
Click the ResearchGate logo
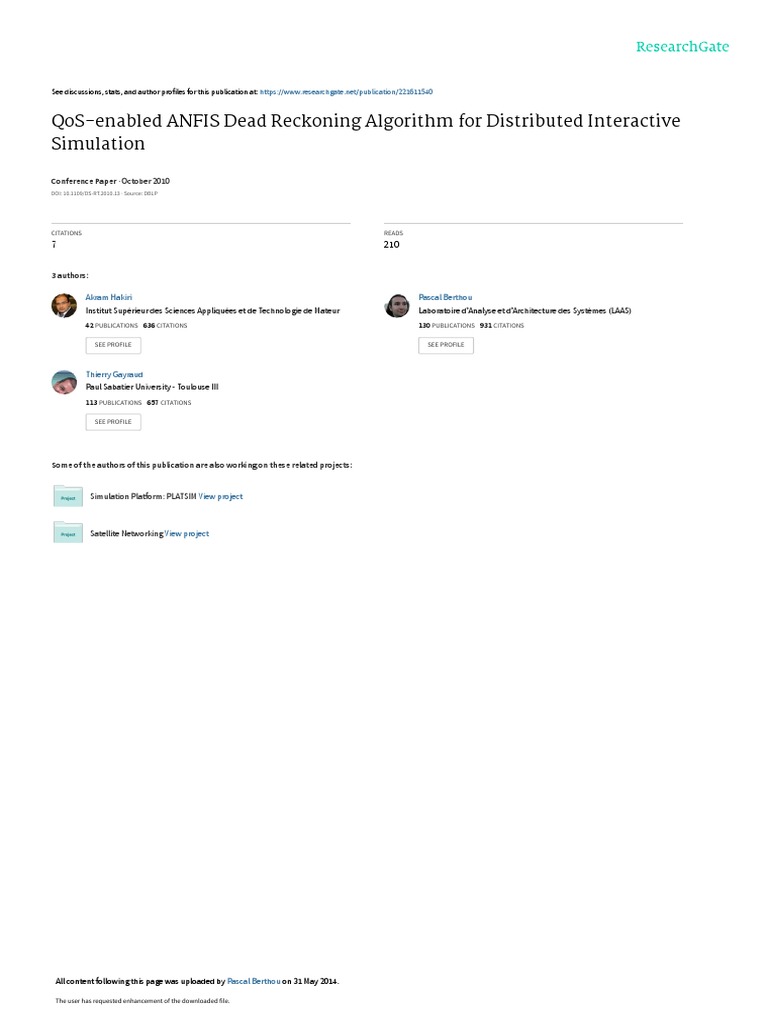pyautogui.click(x=682, y=47)
